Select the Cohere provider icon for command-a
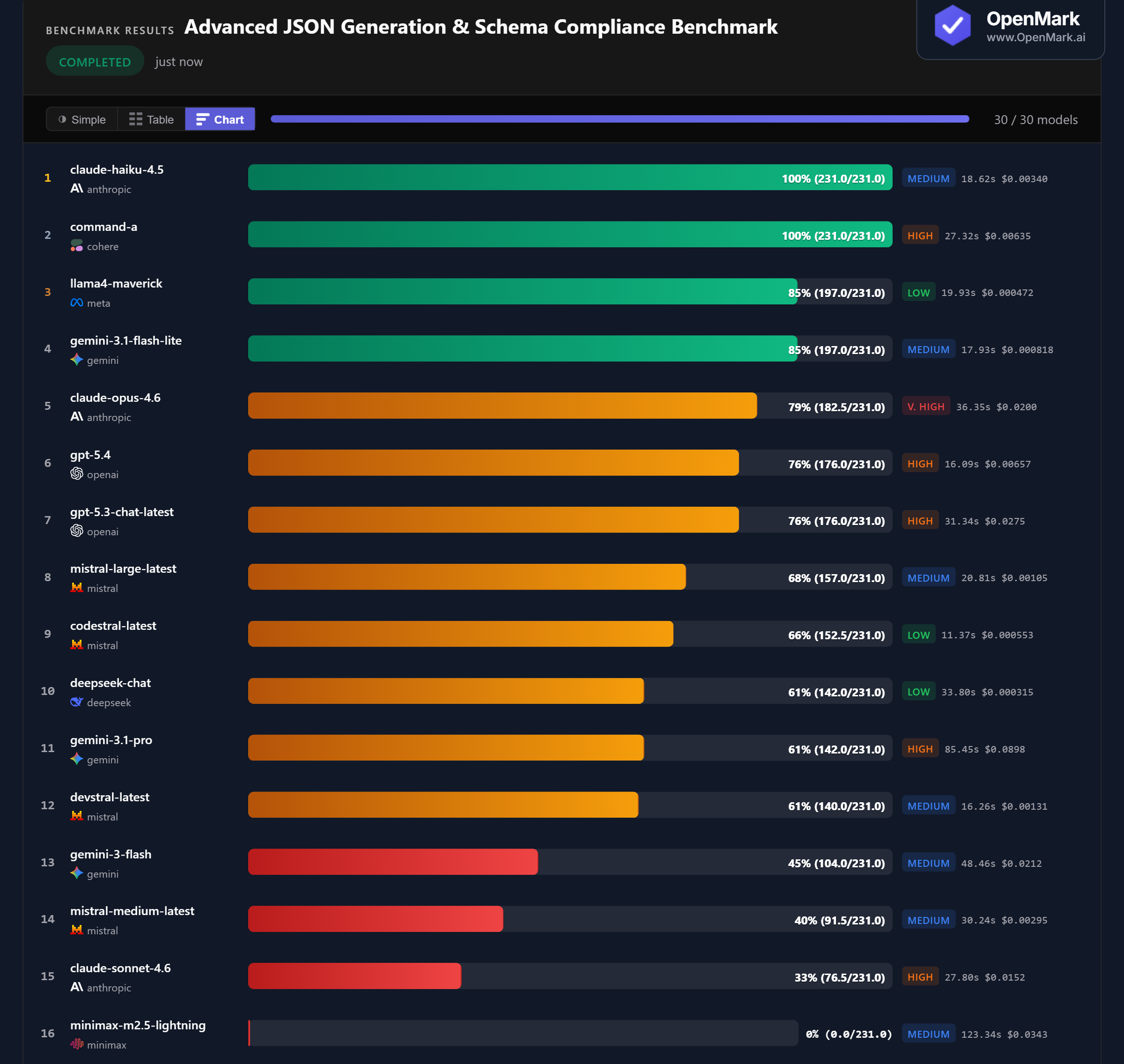The width and height of the screenshot is (1124, 1064). tap(76, 246)
